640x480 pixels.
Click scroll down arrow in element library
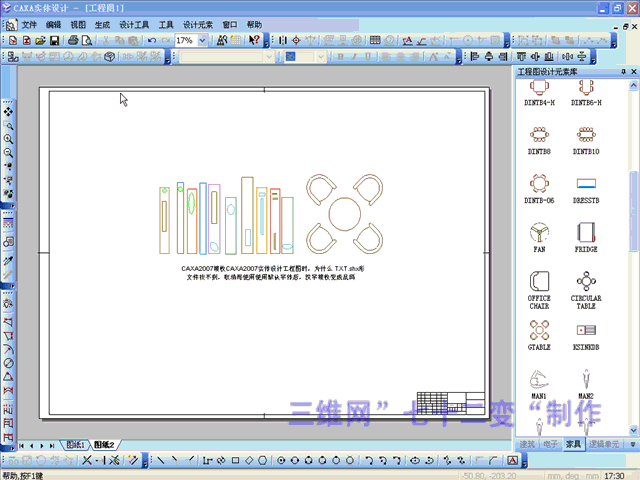[x=633, y=430]
